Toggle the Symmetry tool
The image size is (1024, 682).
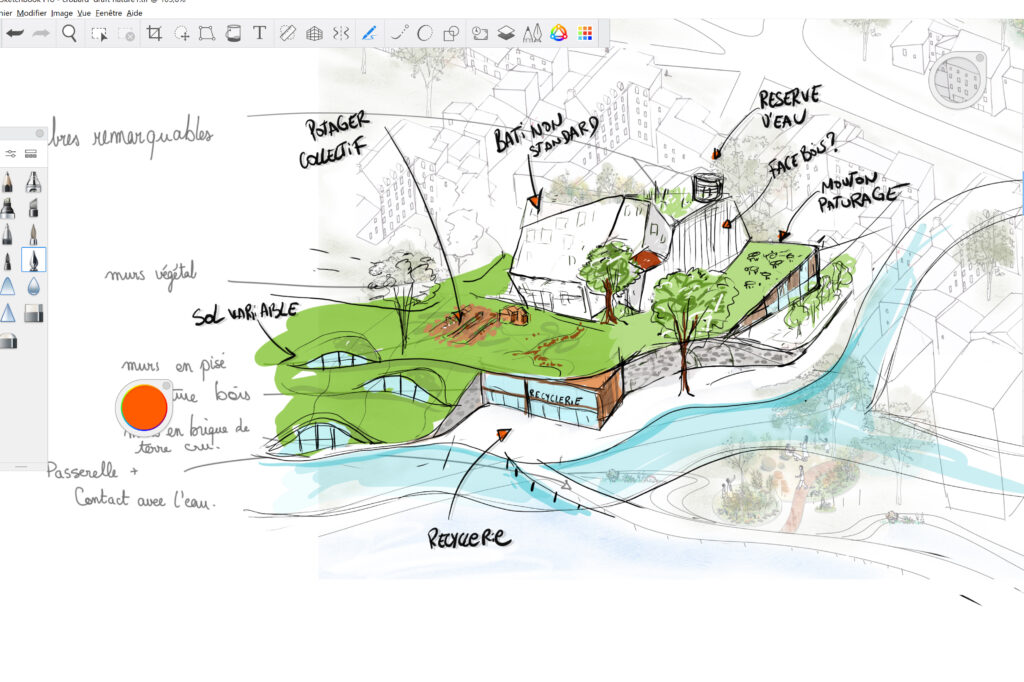pos(340,33)
